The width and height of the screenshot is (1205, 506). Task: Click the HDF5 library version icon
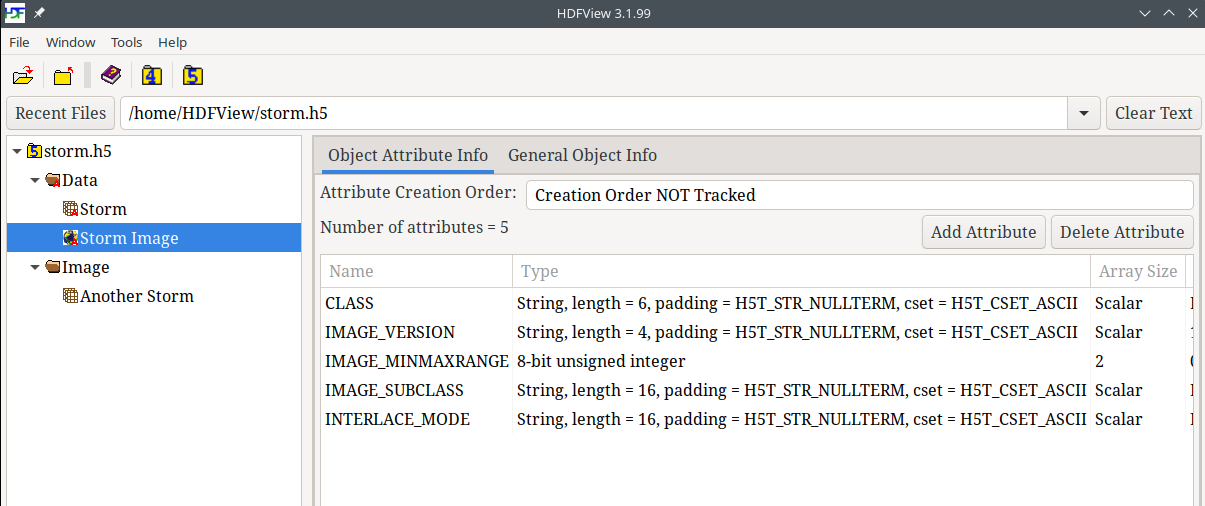click(x=193, y=76)
